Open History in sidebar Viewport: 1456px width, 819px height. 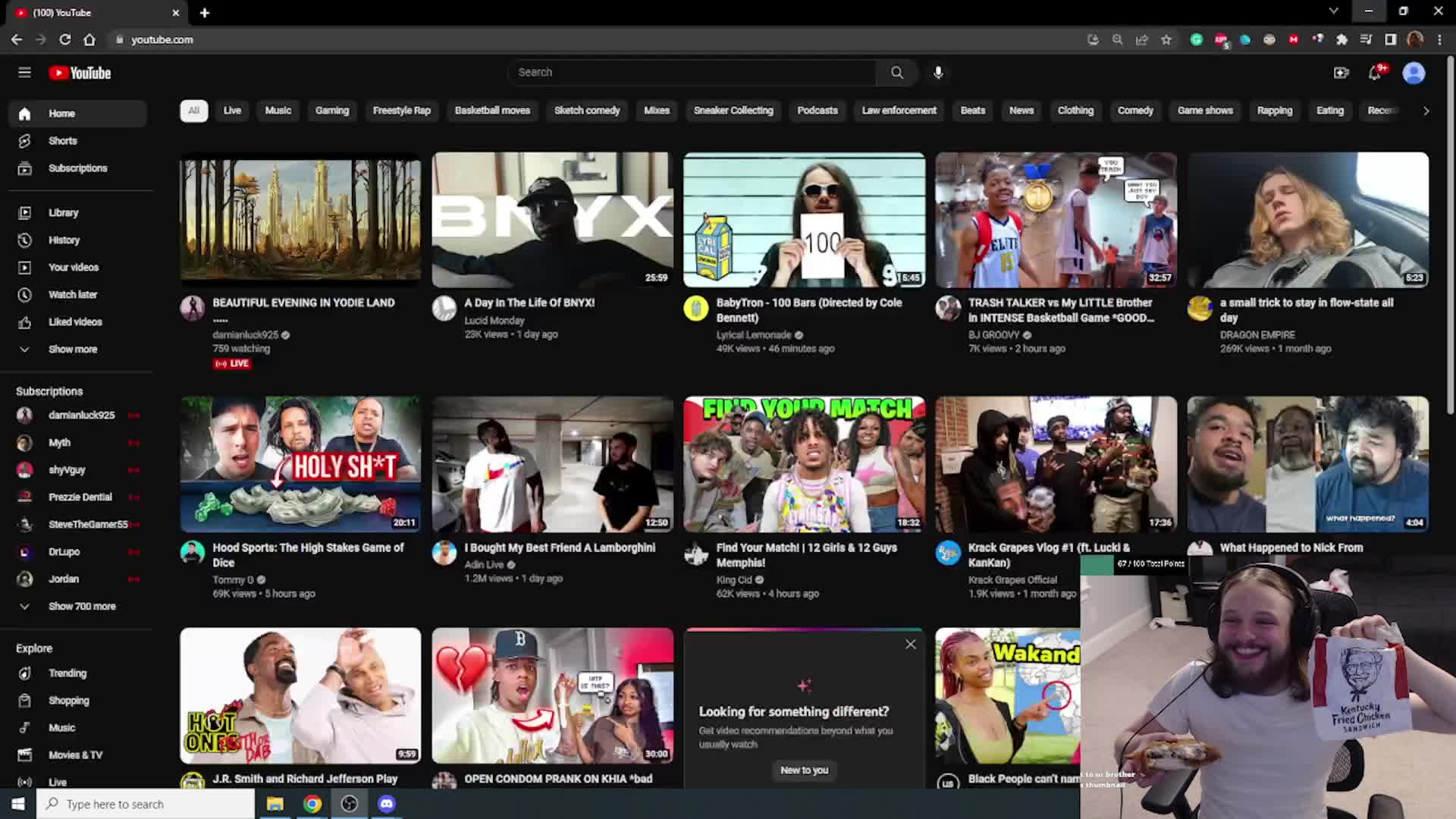[76, 240]
